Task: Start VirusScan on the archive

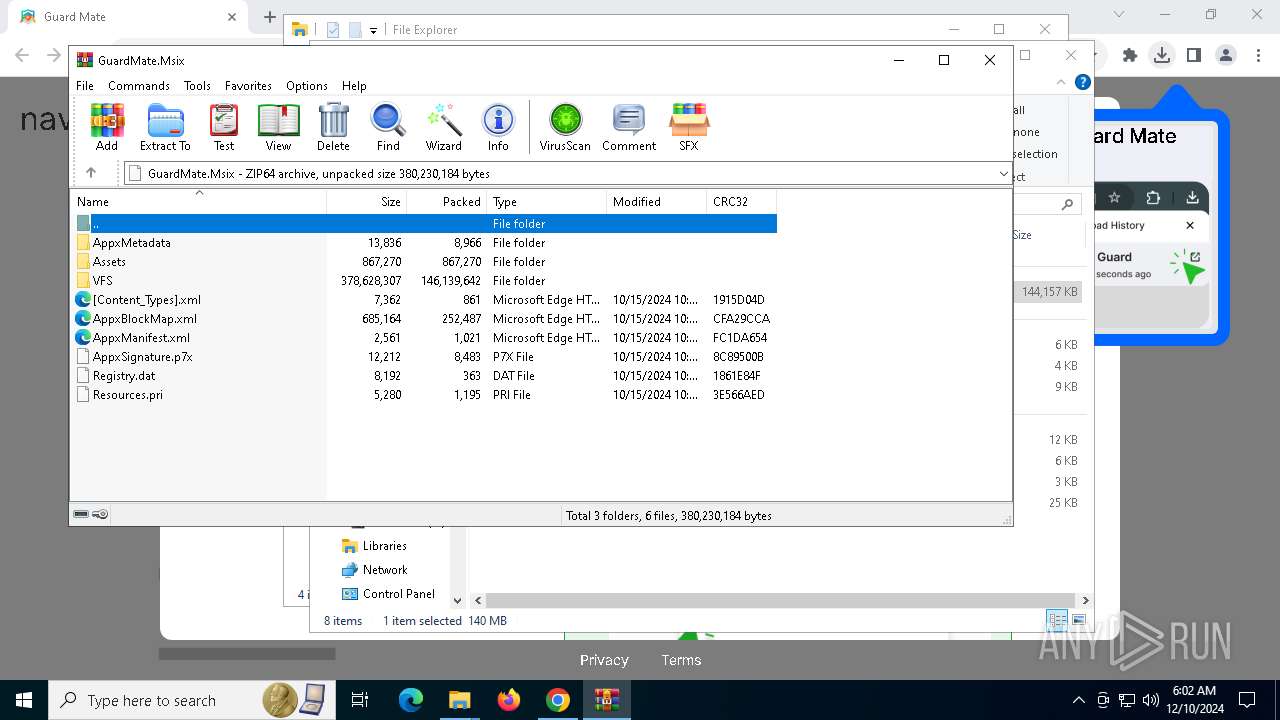Action: [x=565, y=127]
